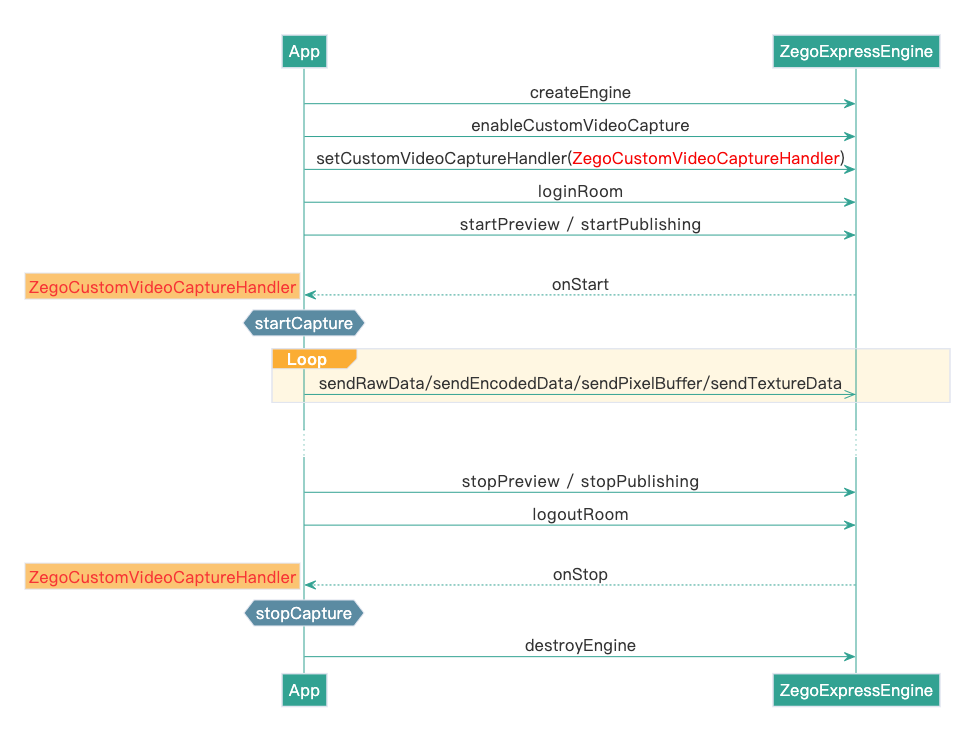Select the stopPreview / stopPublishing label
The image size is (976, 742).
[x=580, y=481]
